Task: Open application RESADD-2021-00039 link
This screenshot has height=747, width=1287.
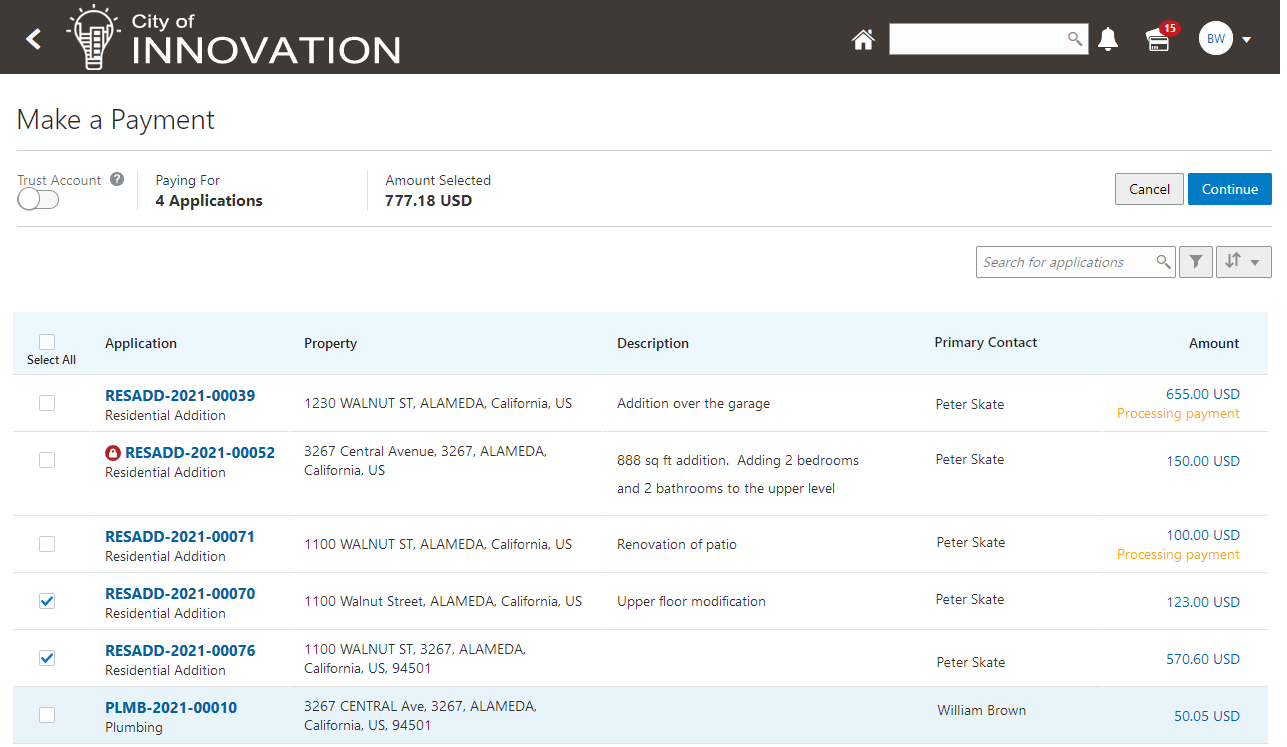Action: pyautogui.click(x=180, y=395)
